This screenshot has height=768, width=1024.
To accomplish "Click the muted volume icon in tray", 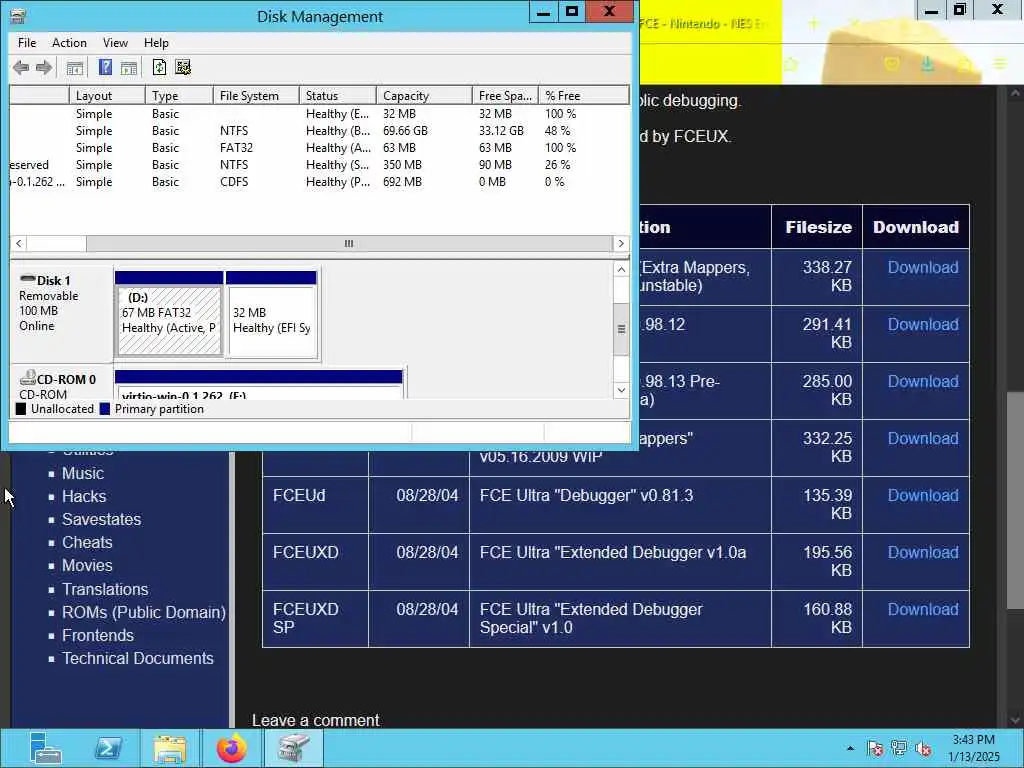I will point(923,748).
